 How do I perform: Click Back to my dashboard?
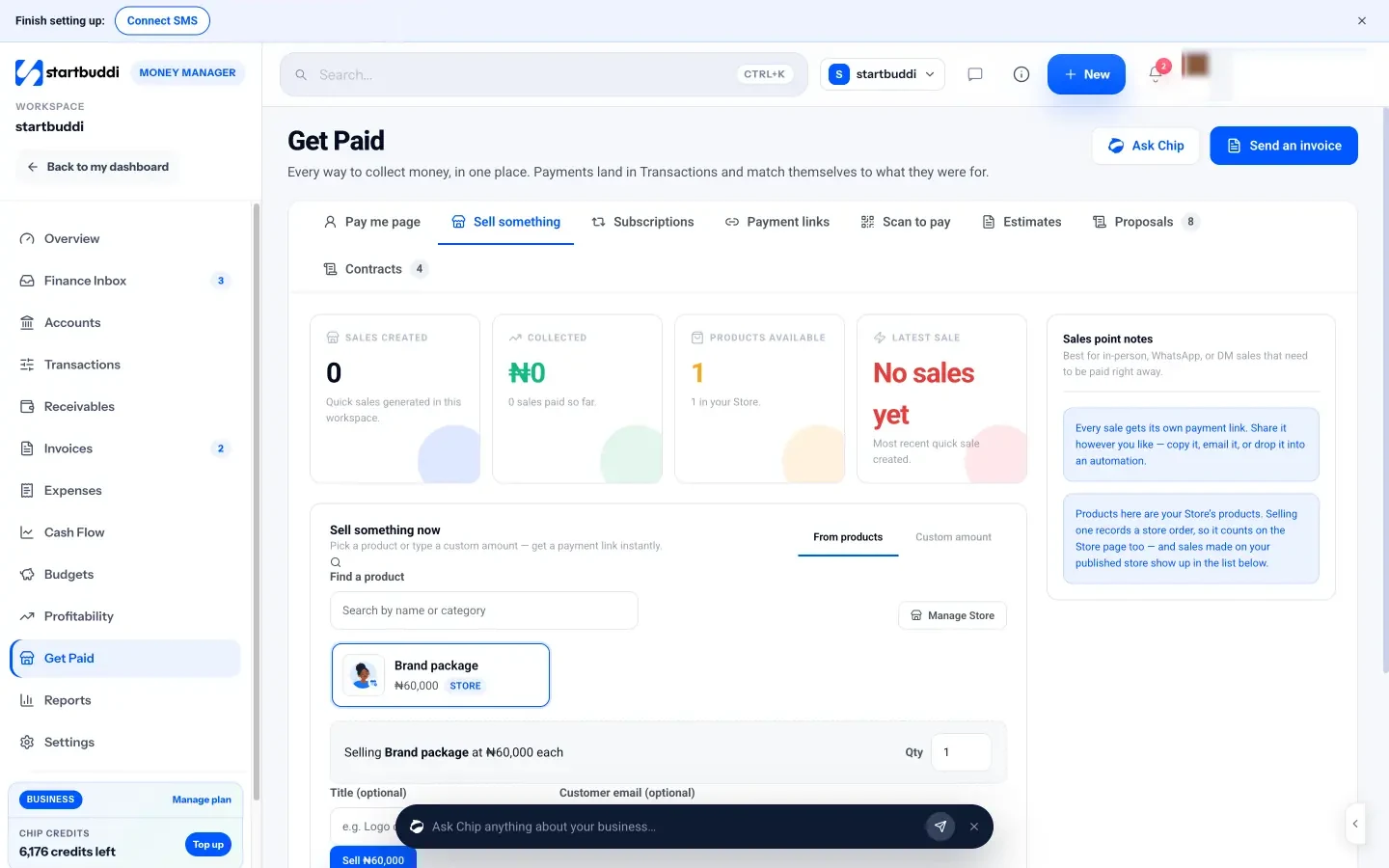click(98, 167)
